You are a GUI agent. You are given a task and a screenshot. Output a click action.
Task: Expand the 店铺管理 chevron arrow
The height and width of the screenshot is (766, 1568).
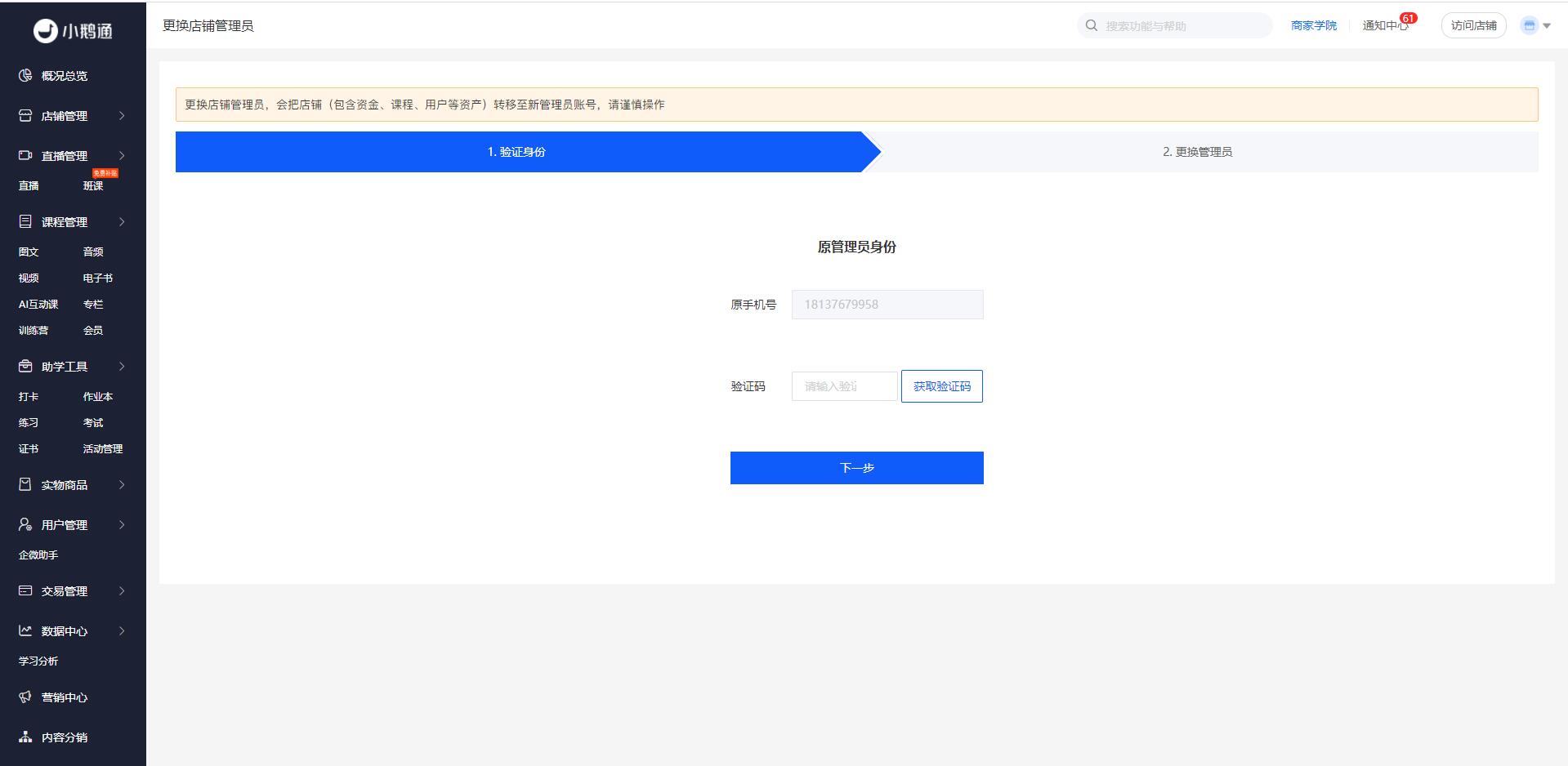coord(122,116)
